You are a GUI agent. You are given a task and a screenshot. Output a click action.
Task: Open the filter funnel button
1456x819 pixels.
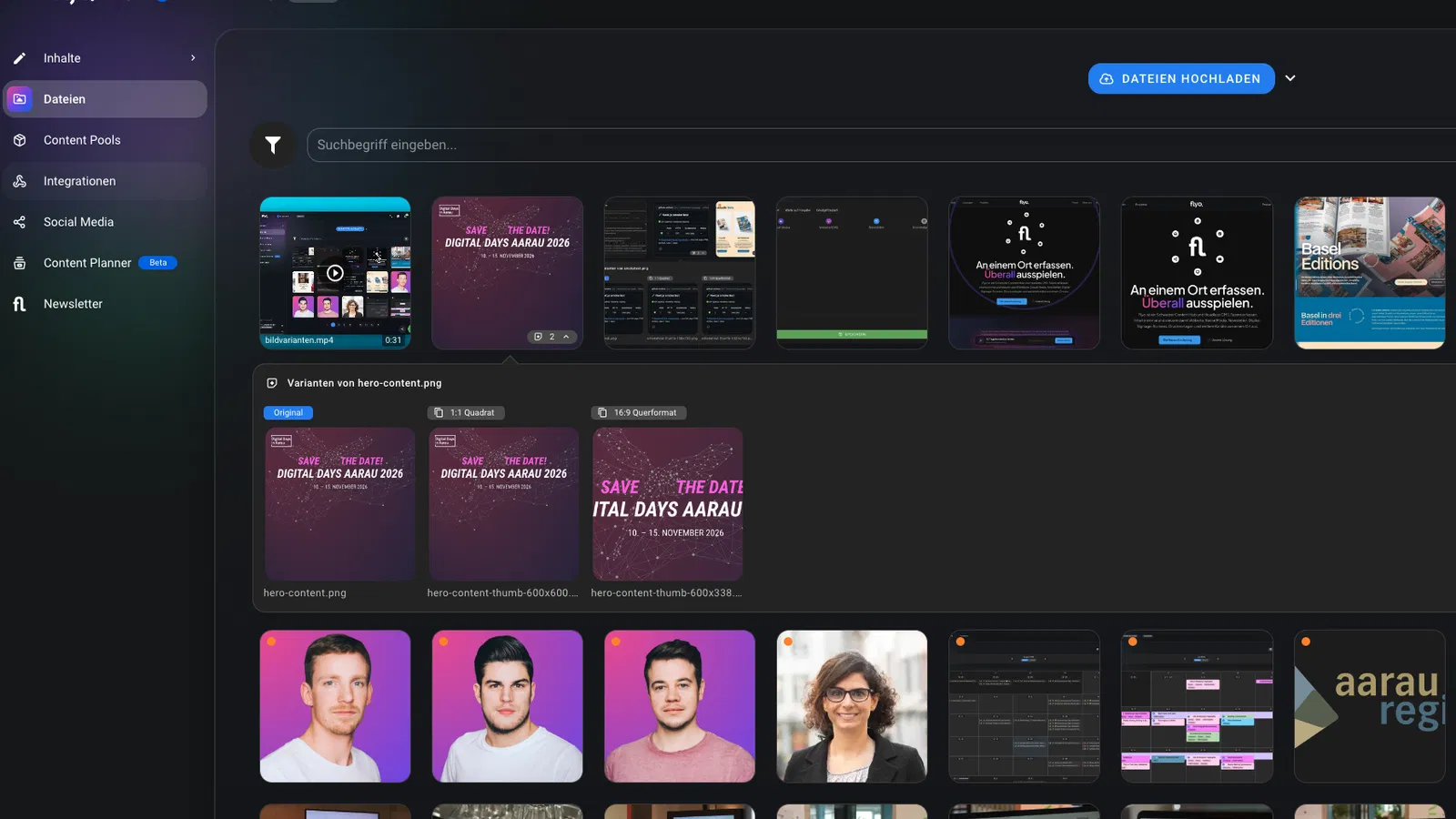272,145
